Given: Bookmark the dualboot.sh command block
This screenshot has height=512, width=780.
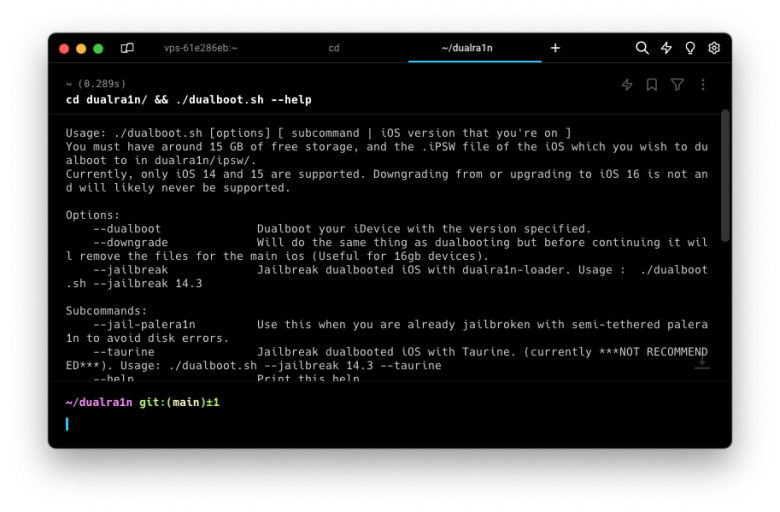Looking at the screenshot, I should 652,85.
